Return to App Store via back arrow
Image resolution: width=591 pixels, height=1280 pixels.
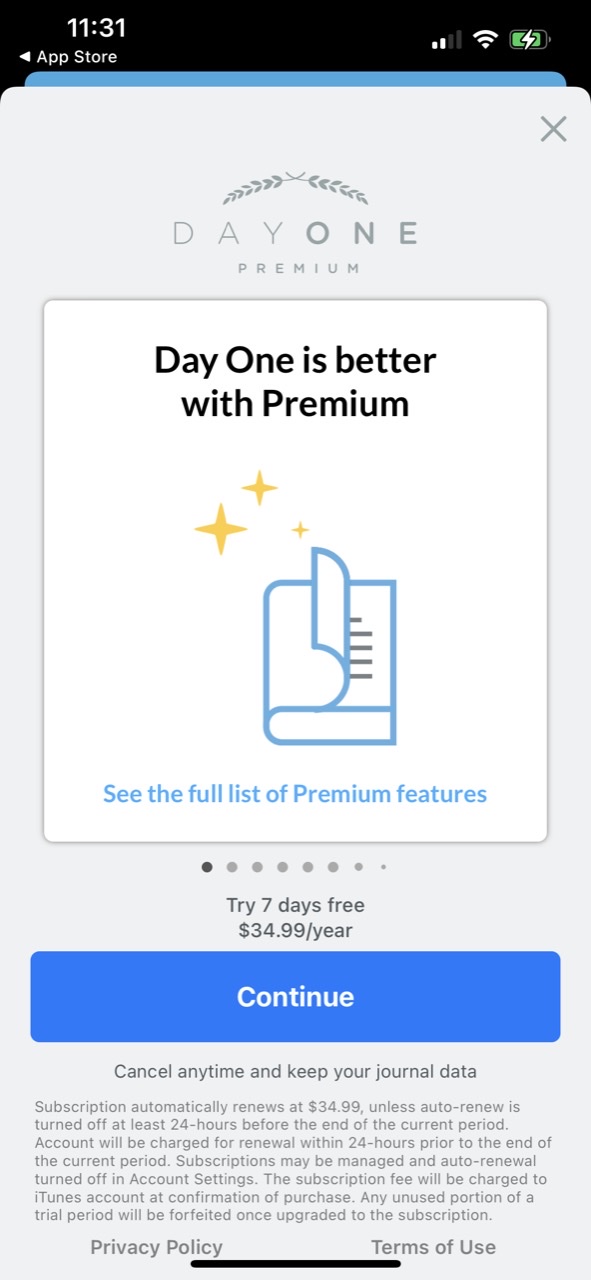(68, 57)
